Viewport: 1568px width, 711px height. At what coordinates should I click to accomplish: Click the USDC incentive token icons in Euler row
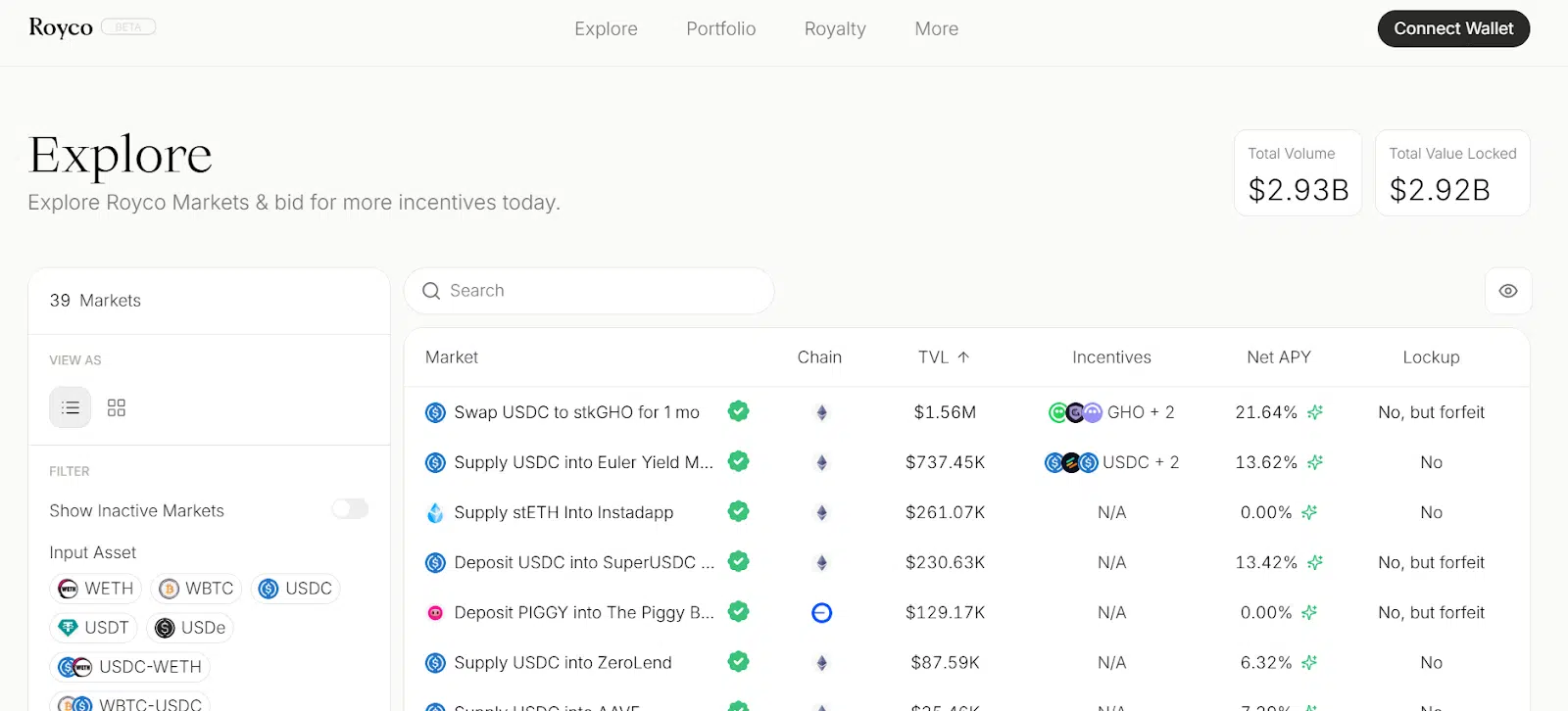(x=1071, y=462)
